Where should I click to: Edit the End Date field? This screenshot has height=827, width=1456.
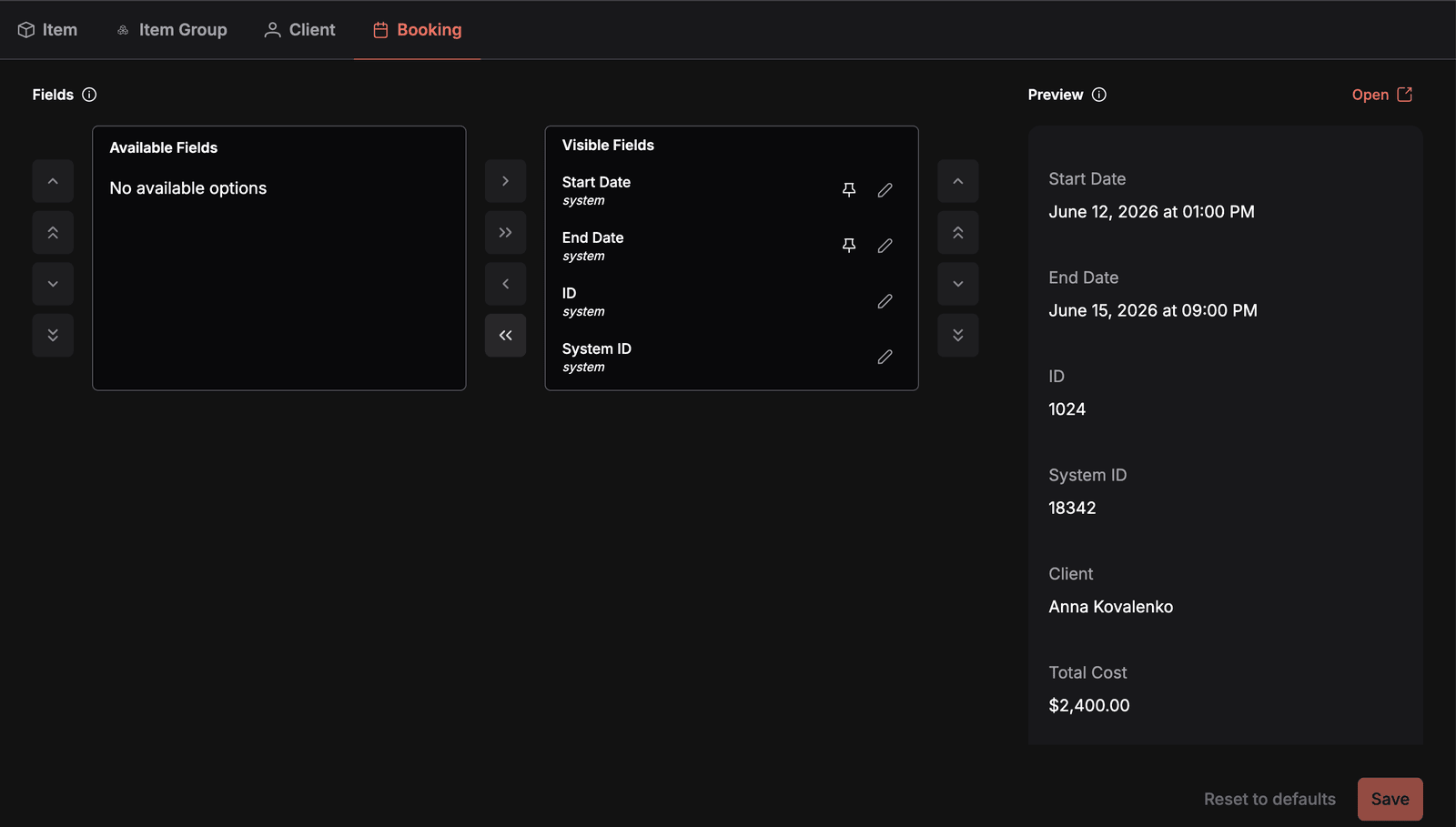(885, 246)
